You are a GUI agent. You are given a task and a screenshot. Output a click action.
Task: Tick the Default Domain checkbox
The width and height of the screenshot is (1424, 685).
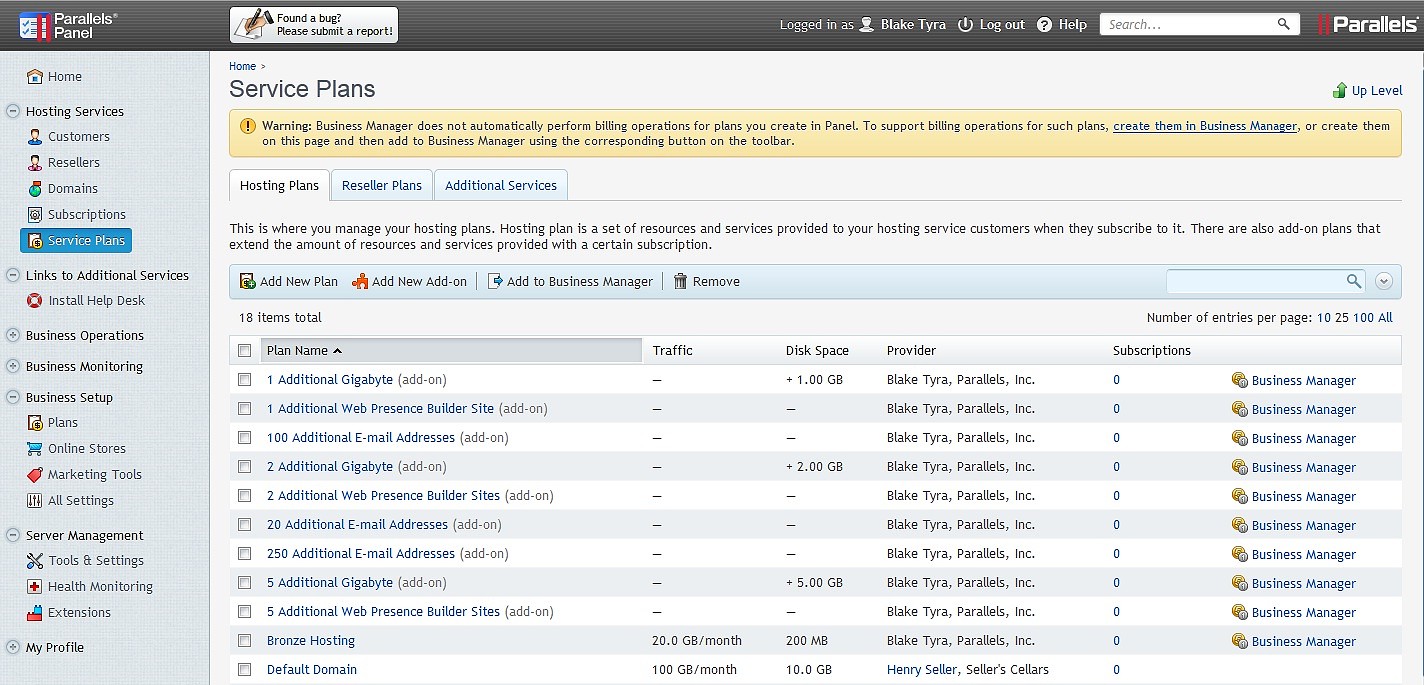(245, 669)
